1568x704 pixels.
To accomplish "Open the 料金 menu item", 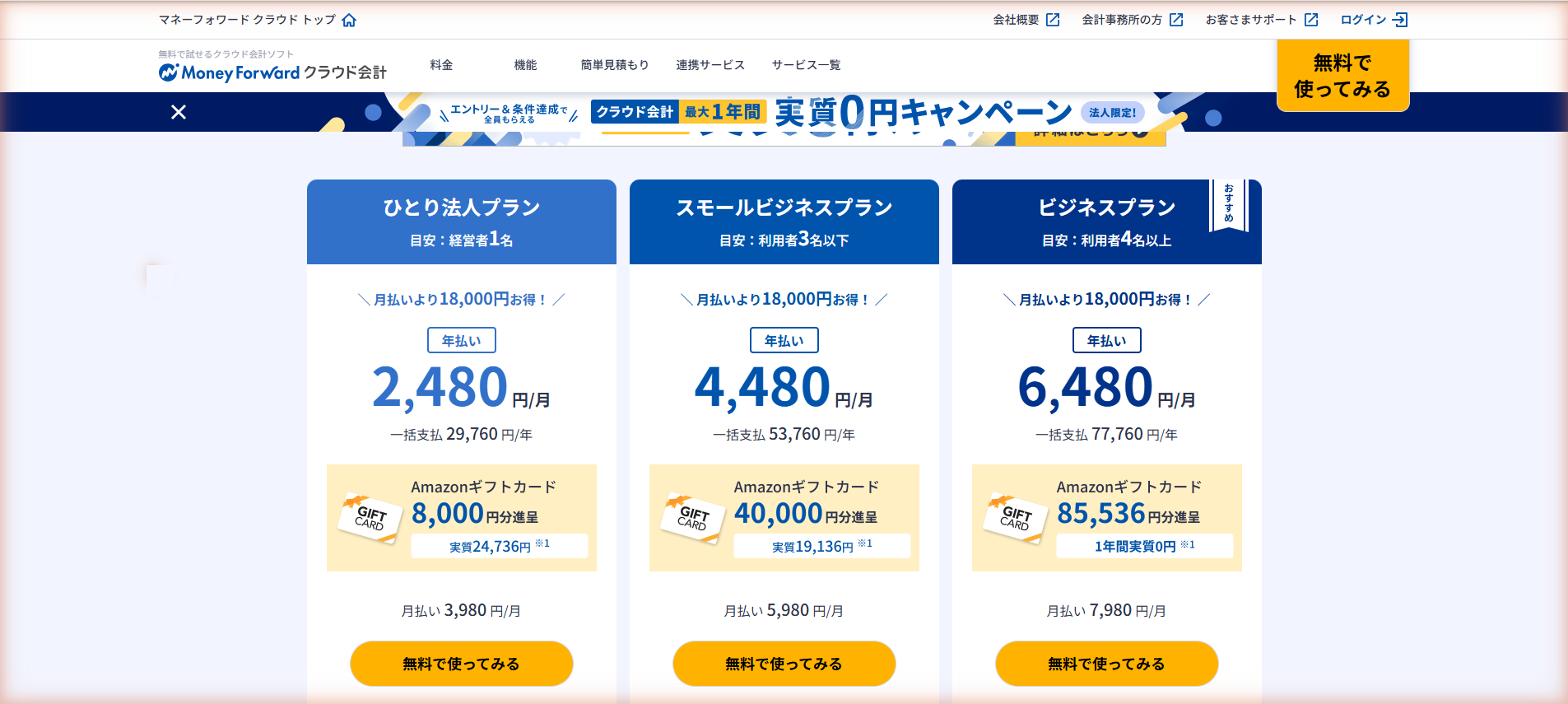I will point(441,65).
